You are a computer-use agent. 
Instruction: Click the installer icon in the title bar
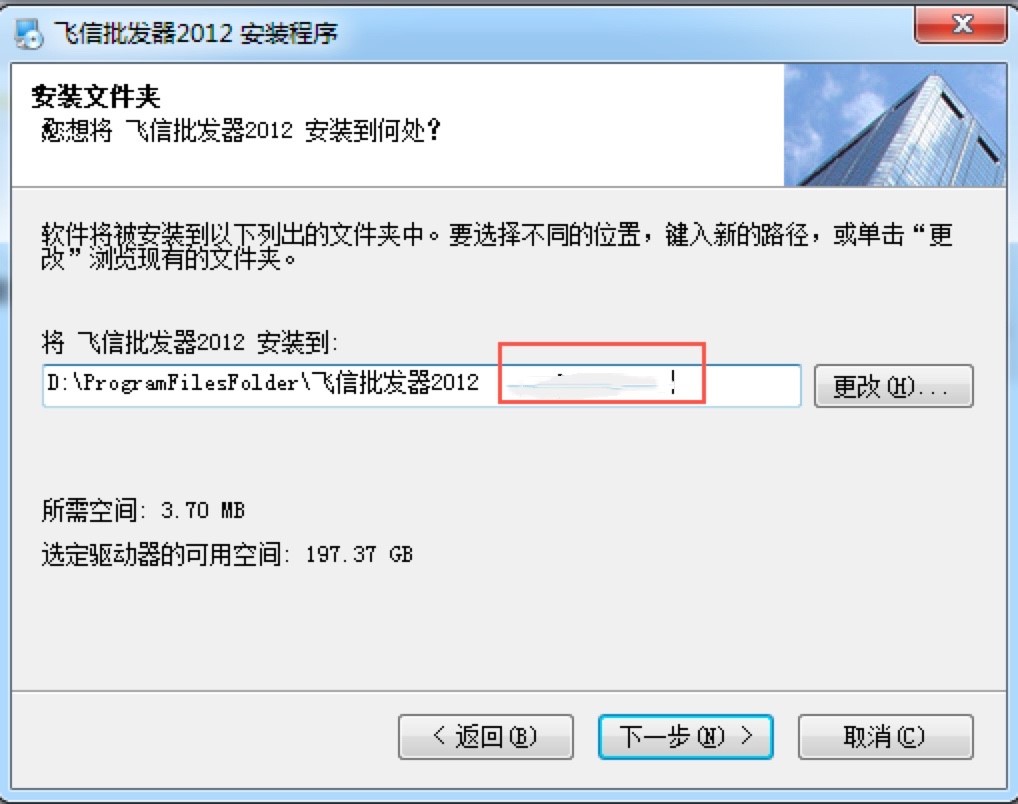tap(28, 34)
